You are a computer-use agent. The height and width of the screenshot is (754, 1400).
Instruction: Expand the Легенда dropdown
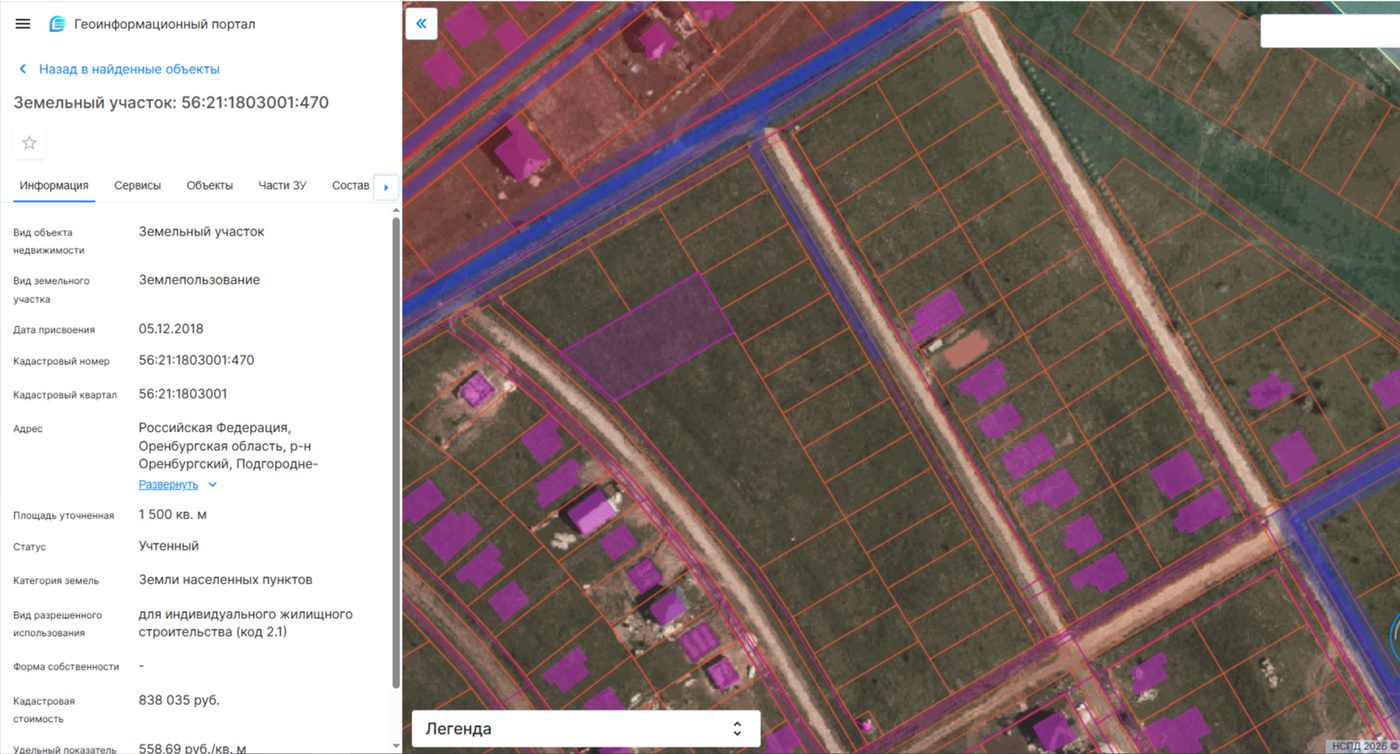click(586, 728)
